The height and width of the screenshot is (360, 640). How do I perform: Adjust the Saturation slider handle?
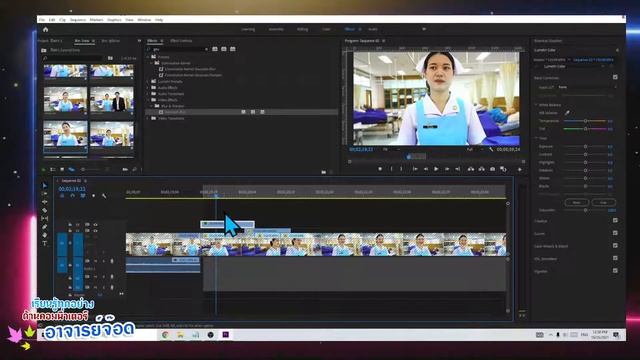point(585,210)
